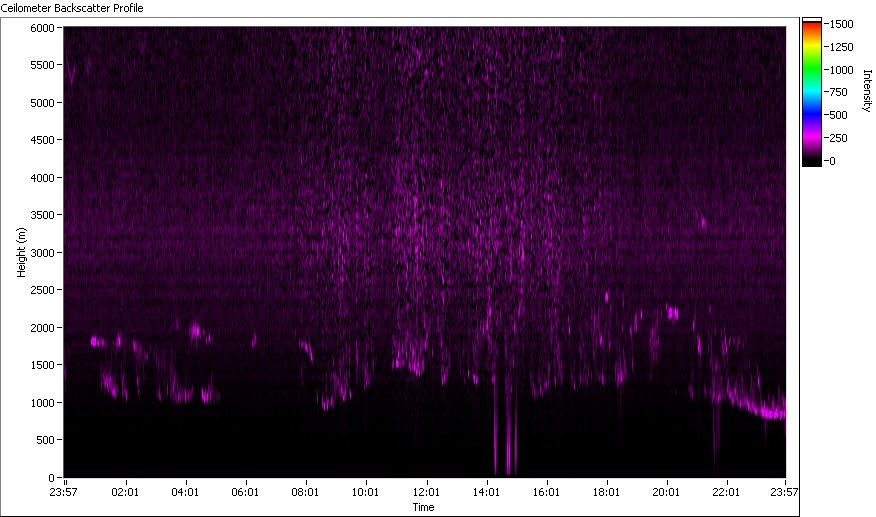Select the 14:01 time axis tick
The height and width of the screenshot is (517, 876).
click(486, 492)
